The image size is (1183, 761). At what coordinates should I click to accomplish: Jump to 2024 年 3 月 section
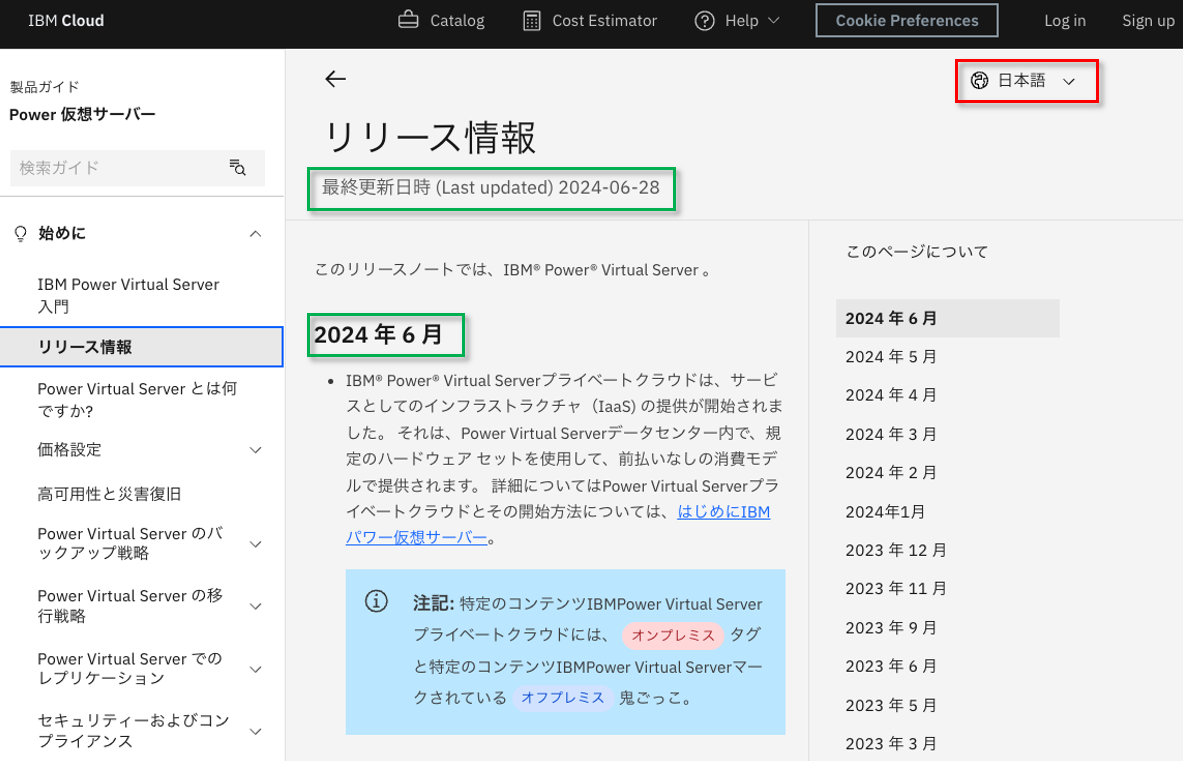[x=891, y=434]
